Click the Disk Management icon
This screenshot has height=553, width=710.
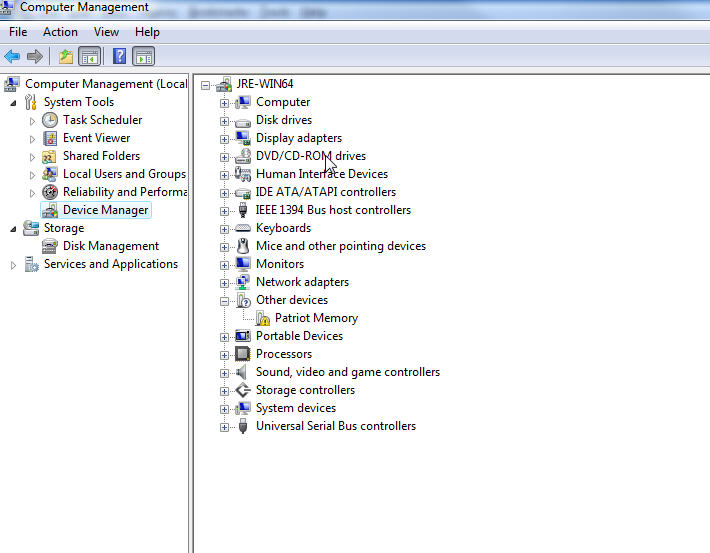(50, 246)
